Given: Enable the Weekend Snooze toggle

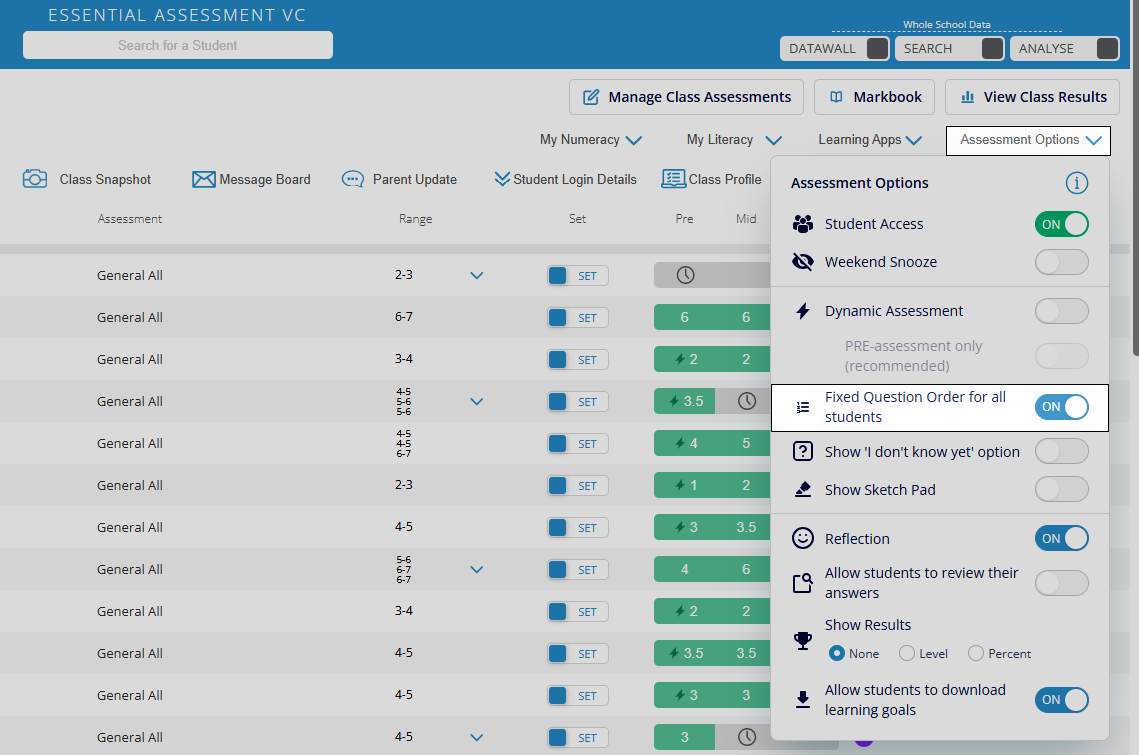Looking at the screenshot, I should 1061,262.
